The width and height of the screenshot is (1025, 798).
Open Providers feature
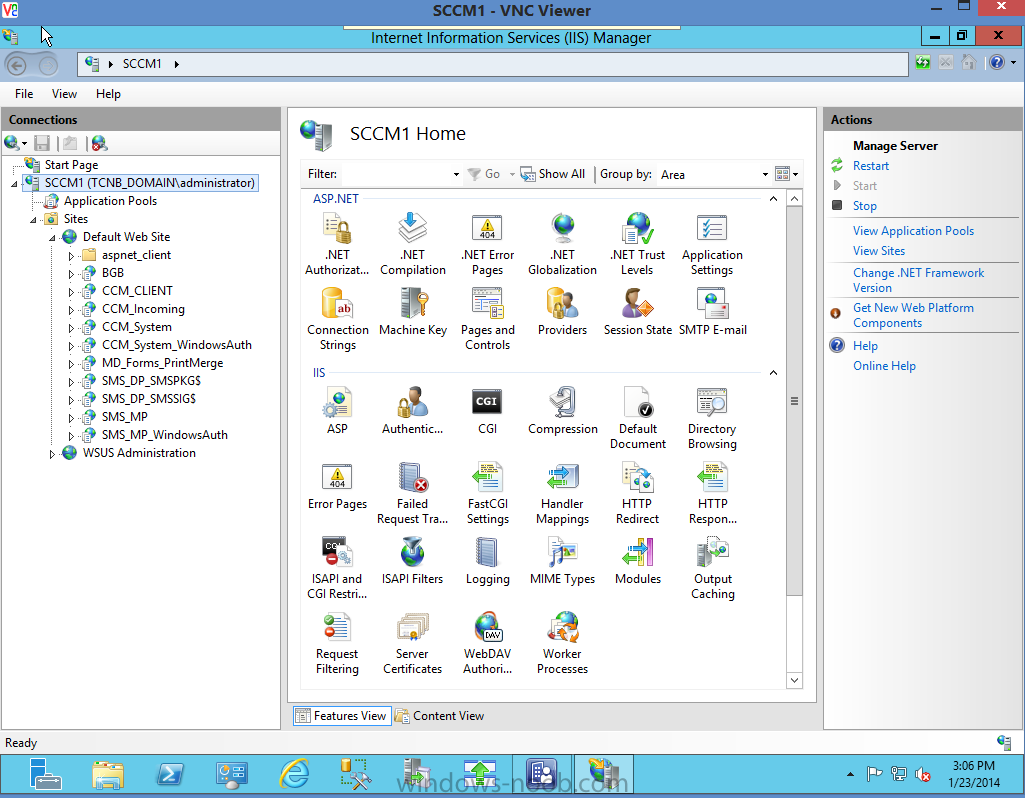point(562,312)
